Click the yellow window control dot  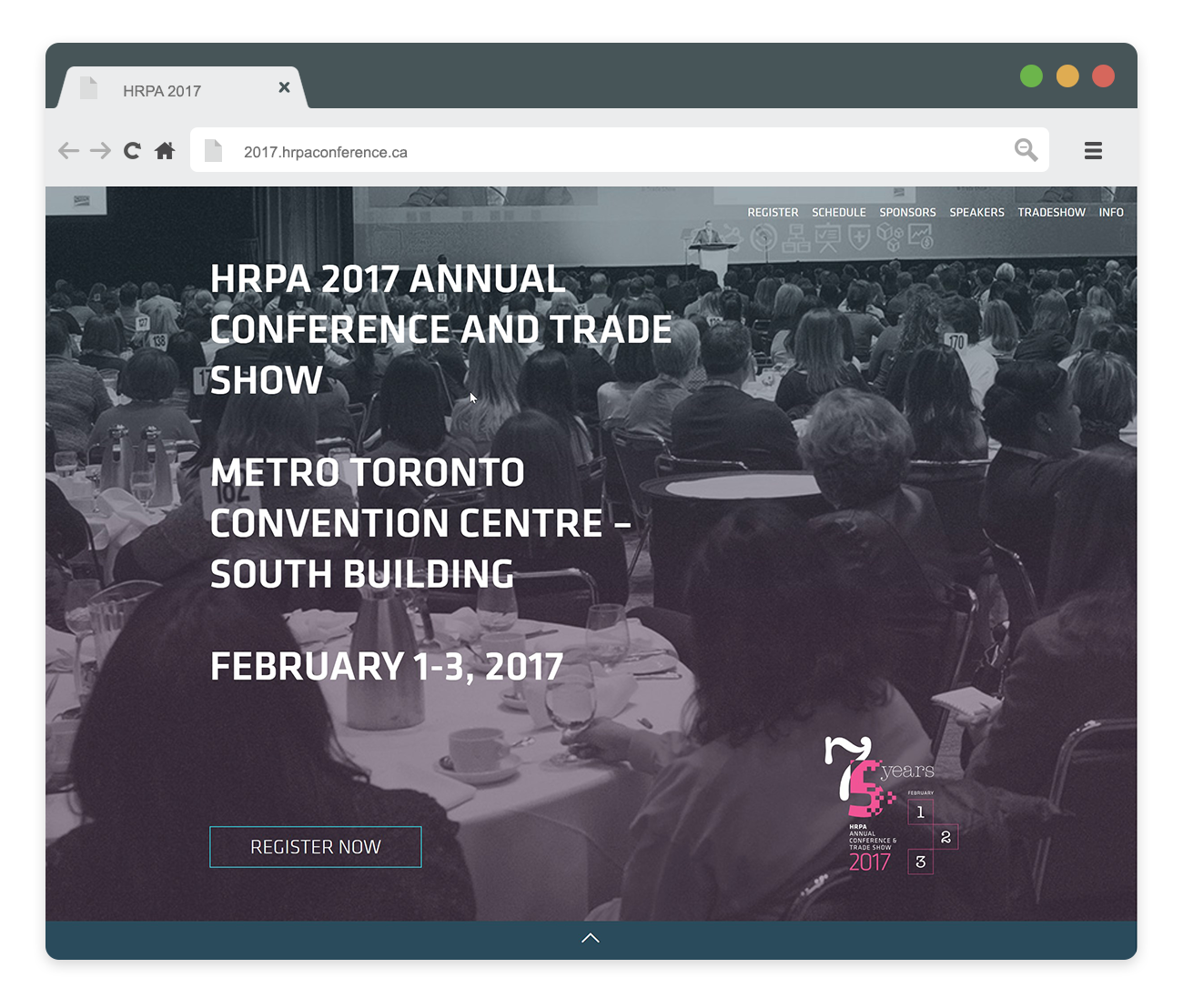point(1067,76)
